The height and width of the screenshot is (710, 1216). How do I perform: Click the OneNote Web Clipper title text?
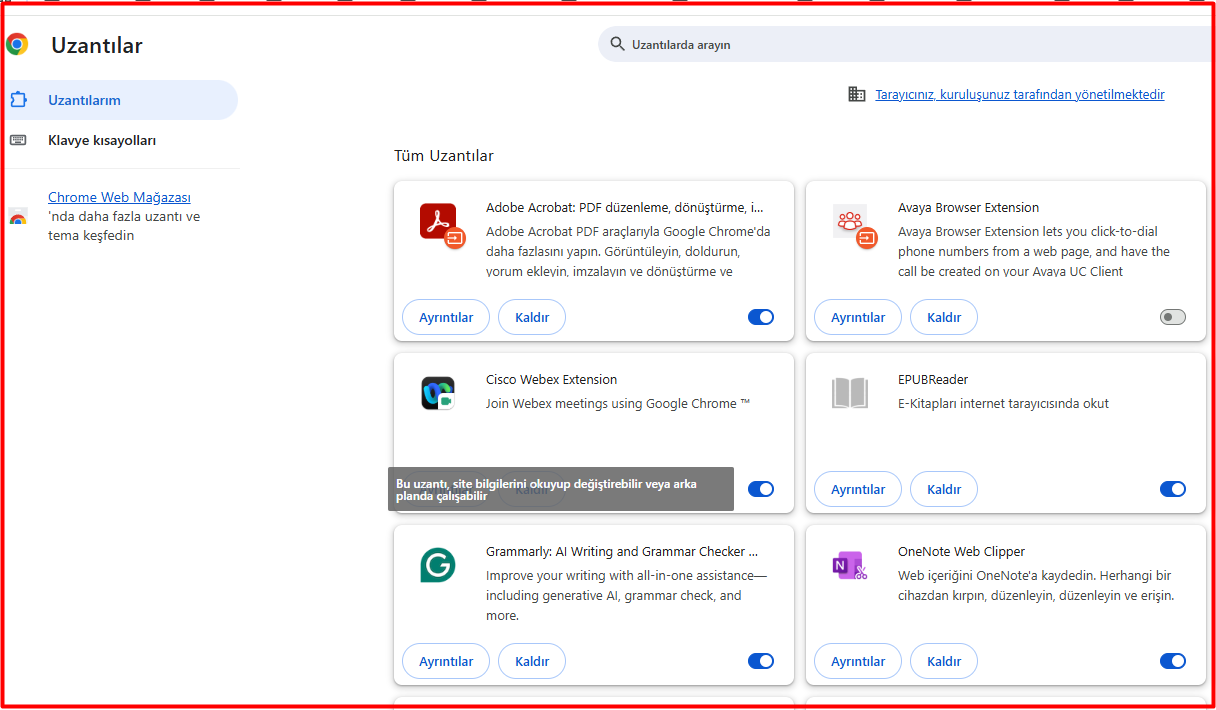962,552
